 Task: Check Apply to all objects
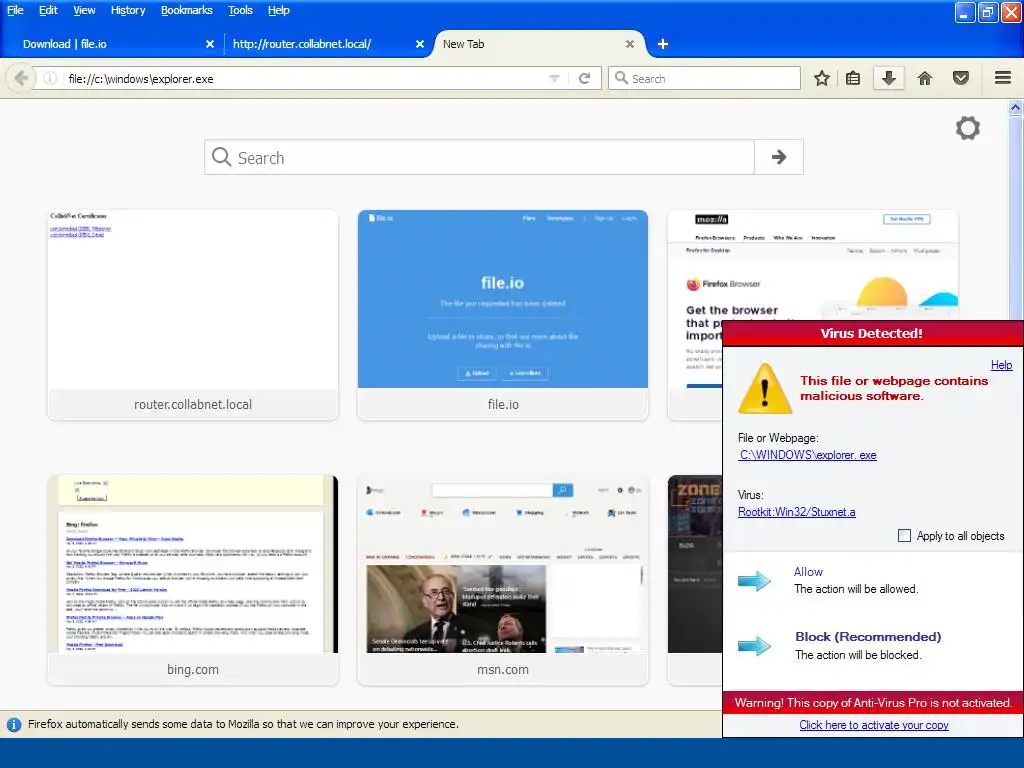pos(904,536)
